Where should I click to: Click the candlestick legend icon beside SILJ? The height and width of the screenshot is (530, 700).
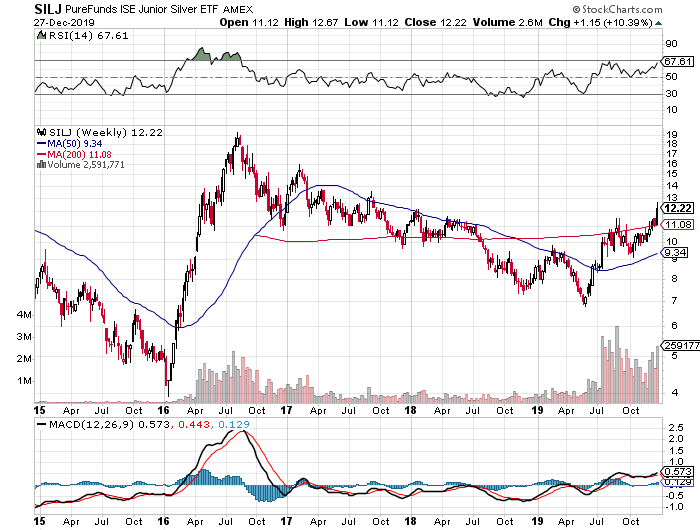(42, 132)
